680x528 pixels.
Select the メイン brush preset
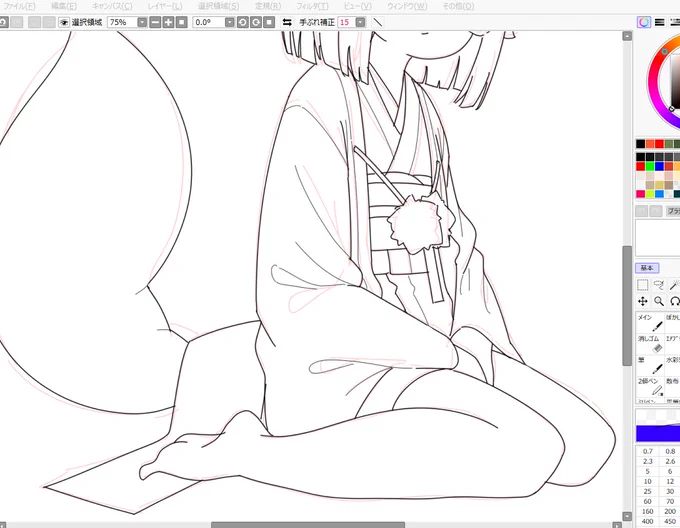point(651,323)
